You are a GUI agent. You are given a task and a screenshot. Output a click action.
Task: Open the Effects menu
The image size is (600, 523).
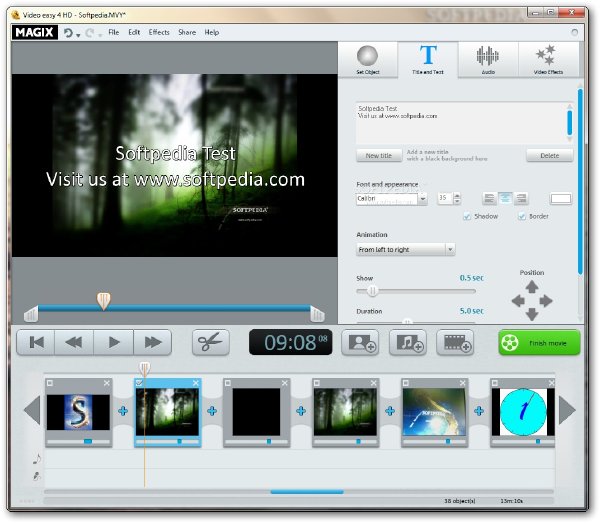159,32
